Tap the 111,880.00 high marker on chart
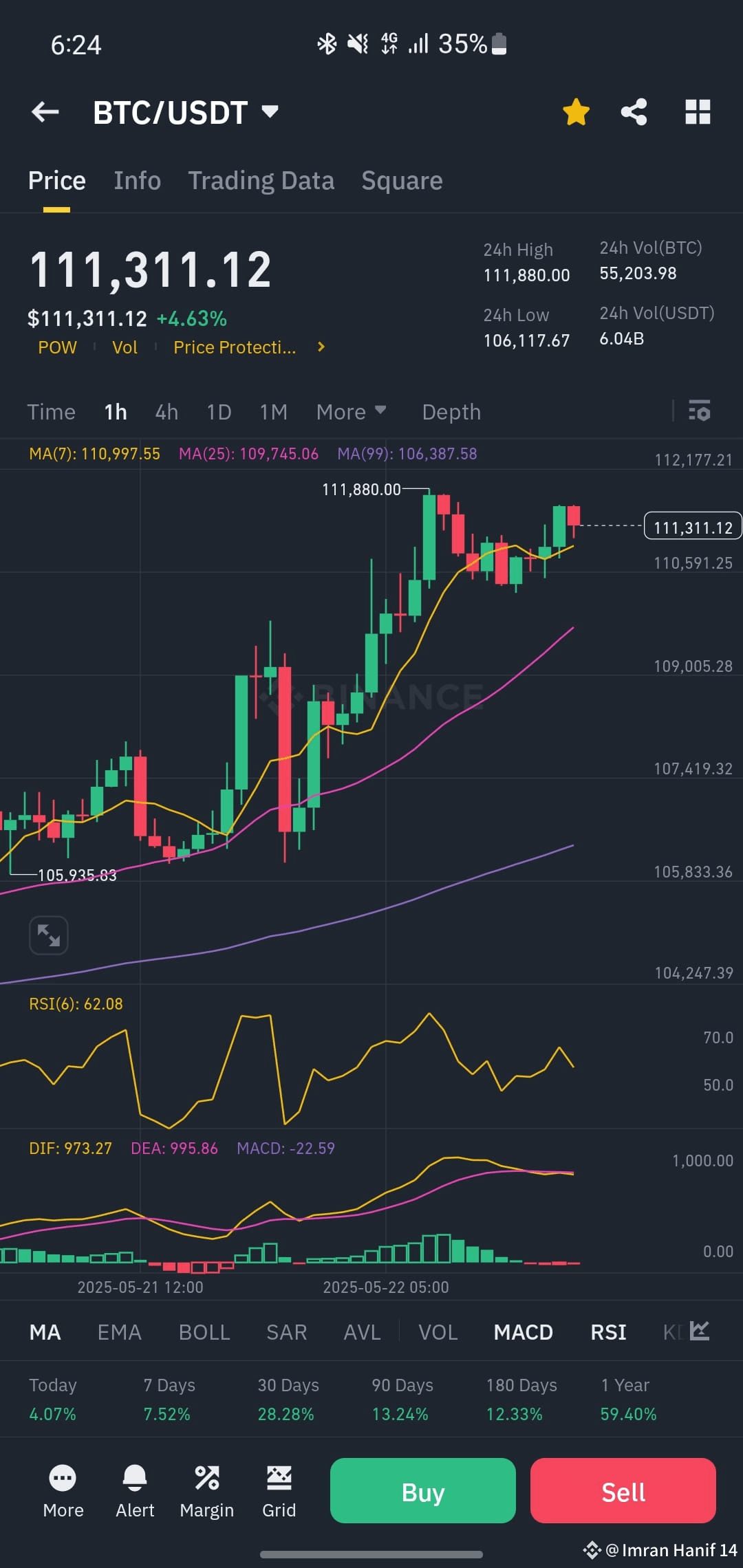Image resolution: width=743 pixels, height=1568 pixels. point(361,490)
